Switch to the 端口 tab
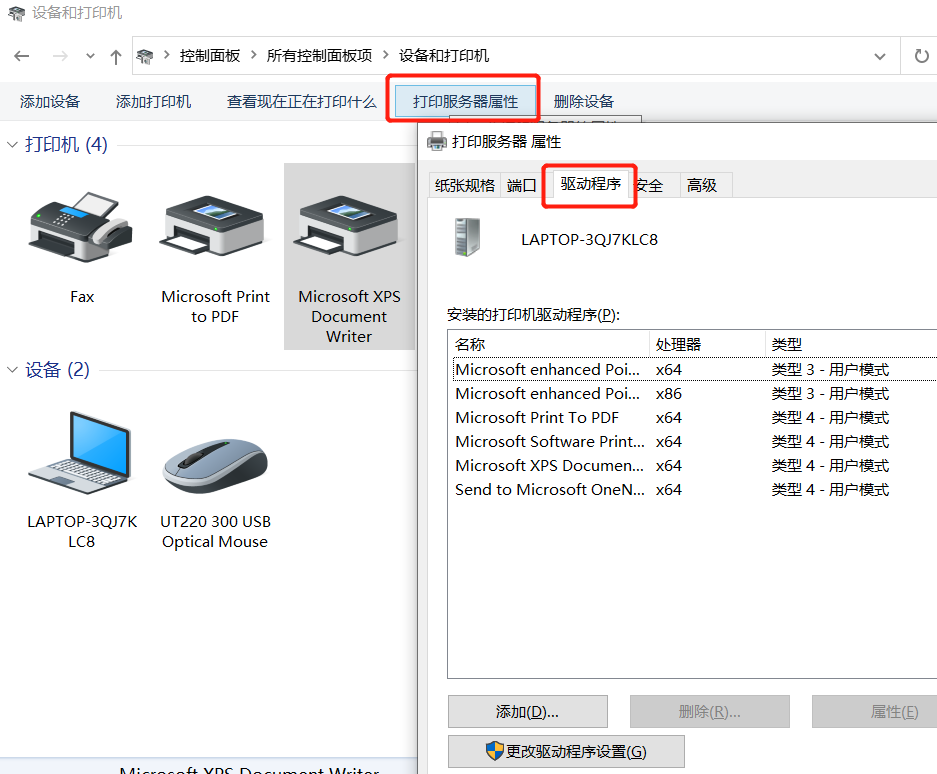 [x=522, y=185]
